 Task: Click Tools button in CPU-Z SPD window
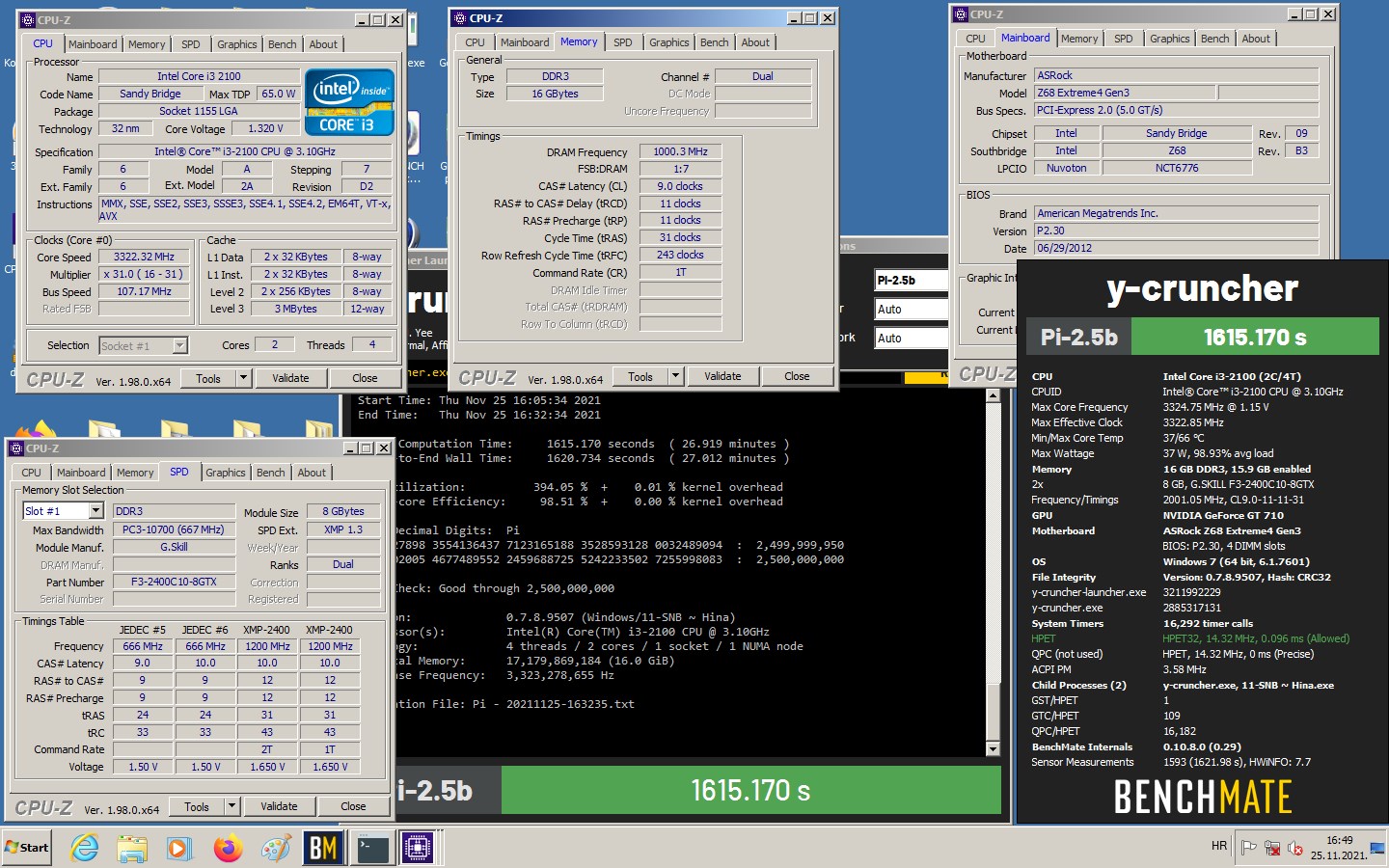point(197,806)
